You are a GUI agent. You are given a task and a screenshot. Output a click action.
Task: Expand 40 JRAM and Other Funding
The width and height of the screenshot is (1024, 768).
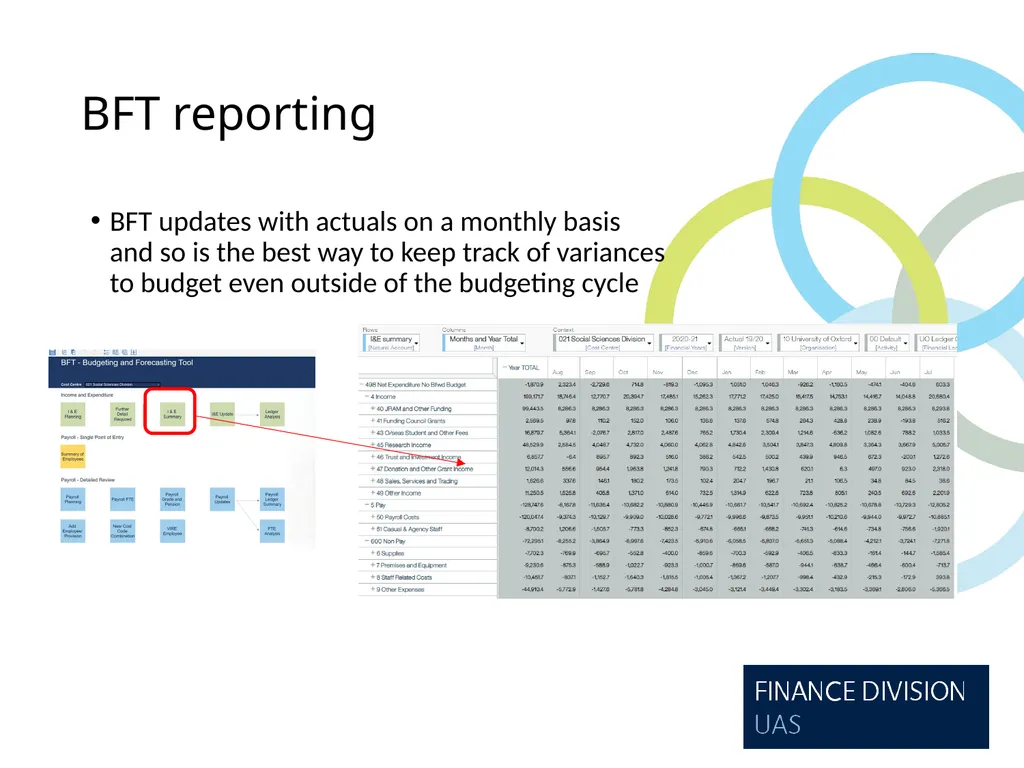point(373,409)
